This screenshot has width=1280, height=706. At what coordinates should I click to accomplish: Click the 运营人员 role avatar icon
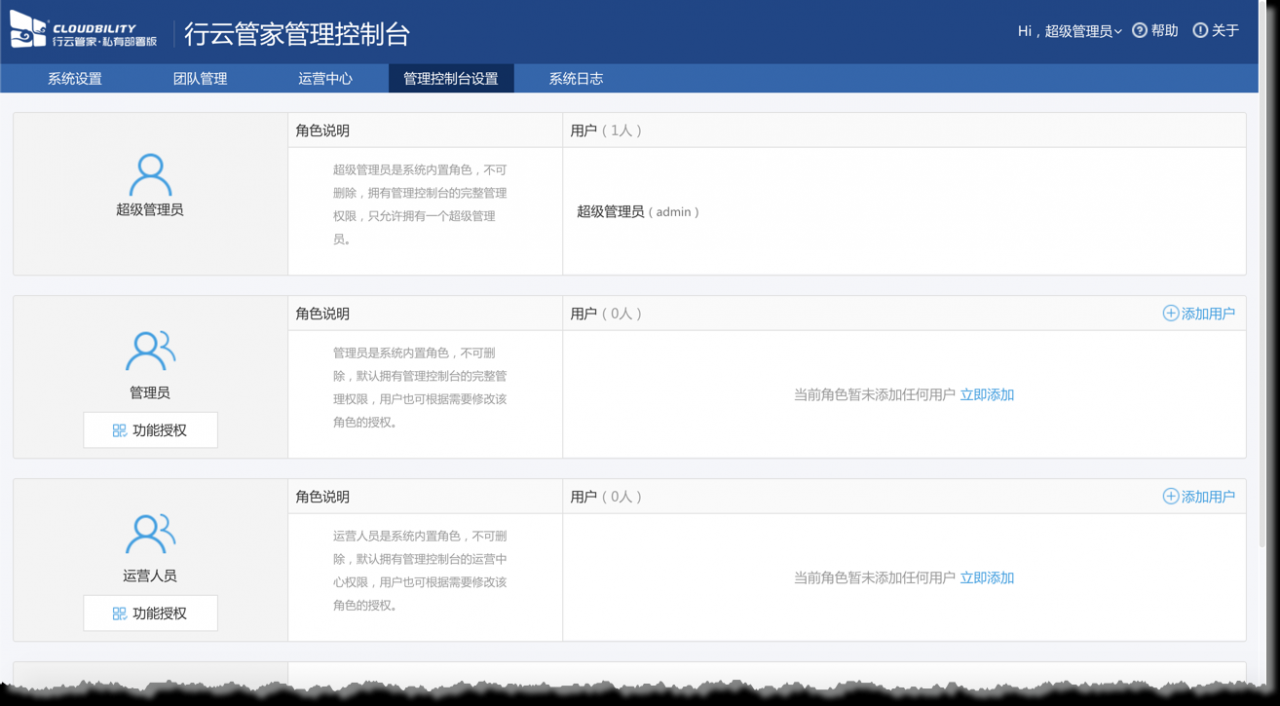(x=150, y=534)
